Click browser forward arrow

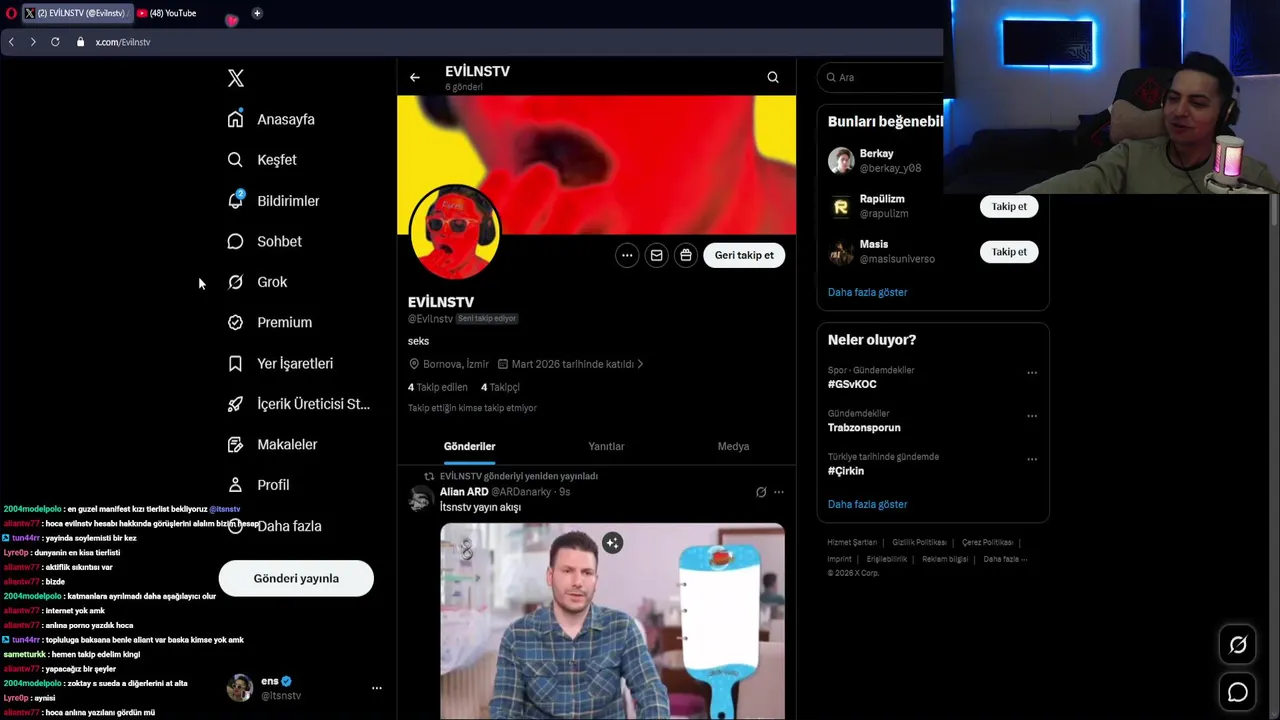click(33, 42)
